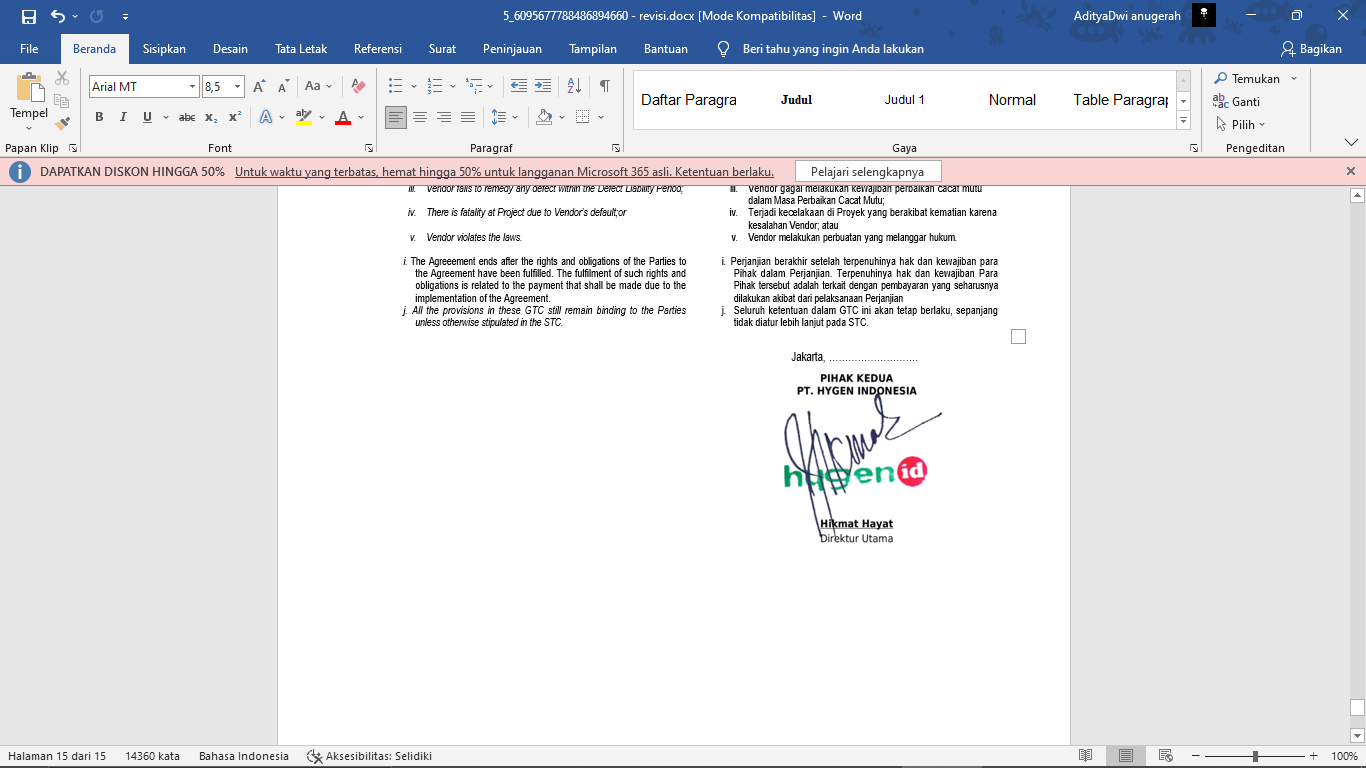Click the Strikethrough abc icon
This screenshot has width=1366, height=768.
[187, 117]
